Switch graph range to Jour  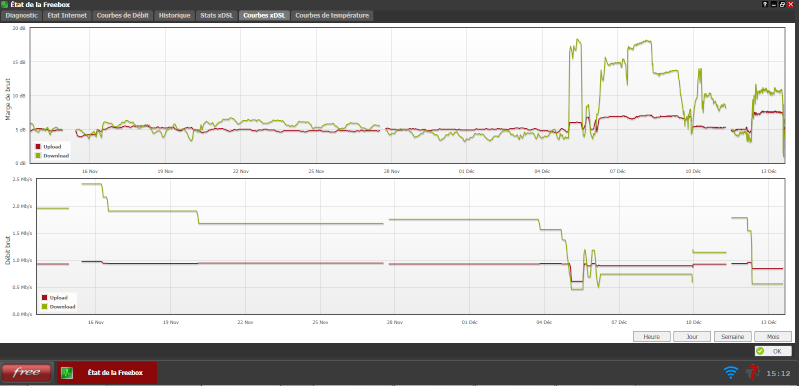[x=692, y=337]
